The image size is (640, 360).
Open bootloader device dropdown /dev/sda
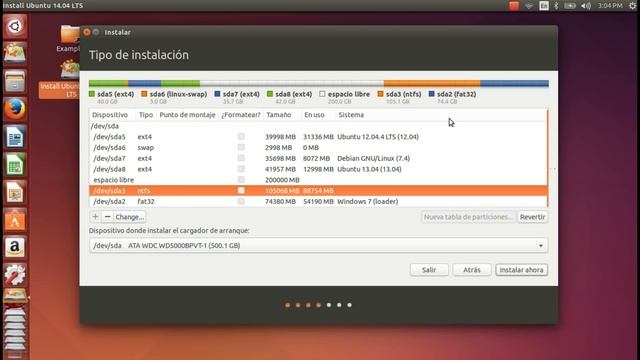[x=318, y=245]
